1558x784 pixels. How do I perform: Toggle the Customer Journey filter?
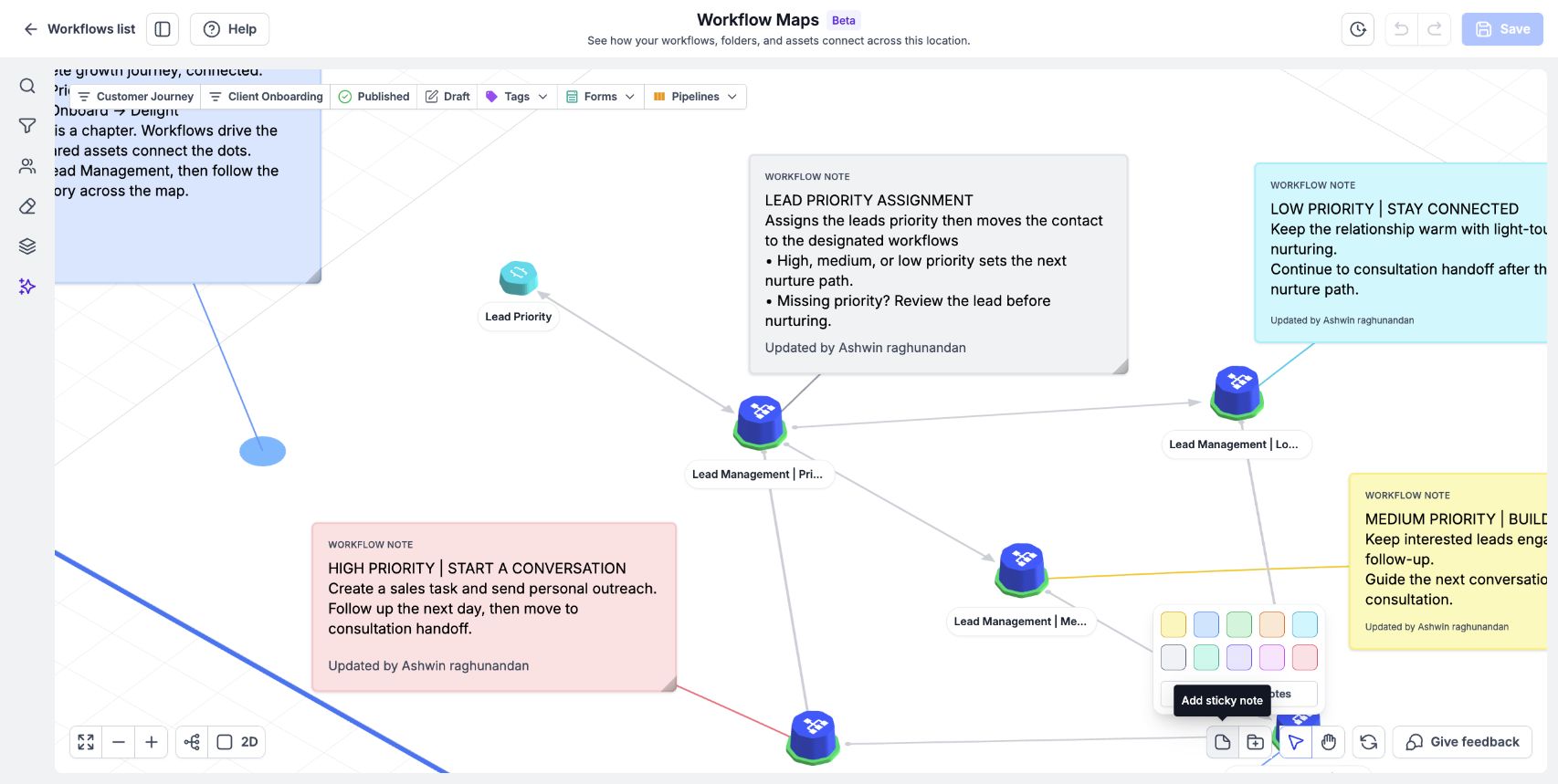pos(136,97)
